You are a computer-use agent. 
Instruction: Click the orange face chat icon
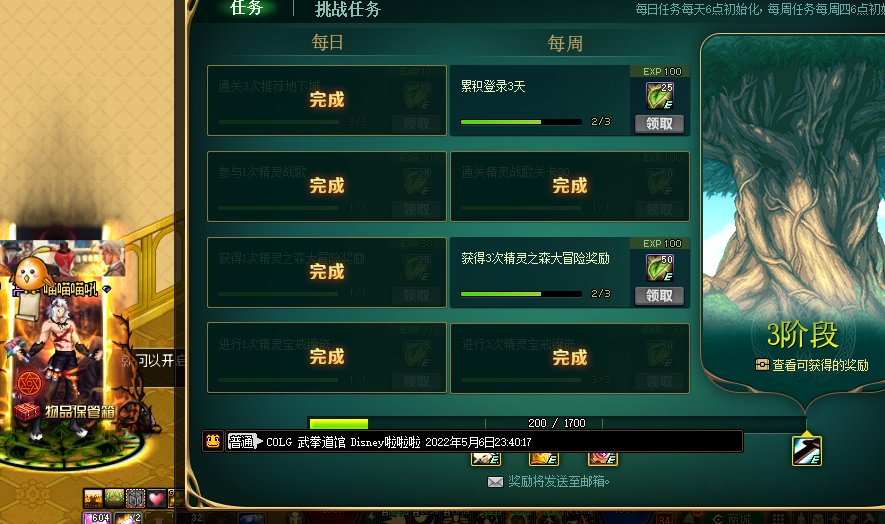213,441
